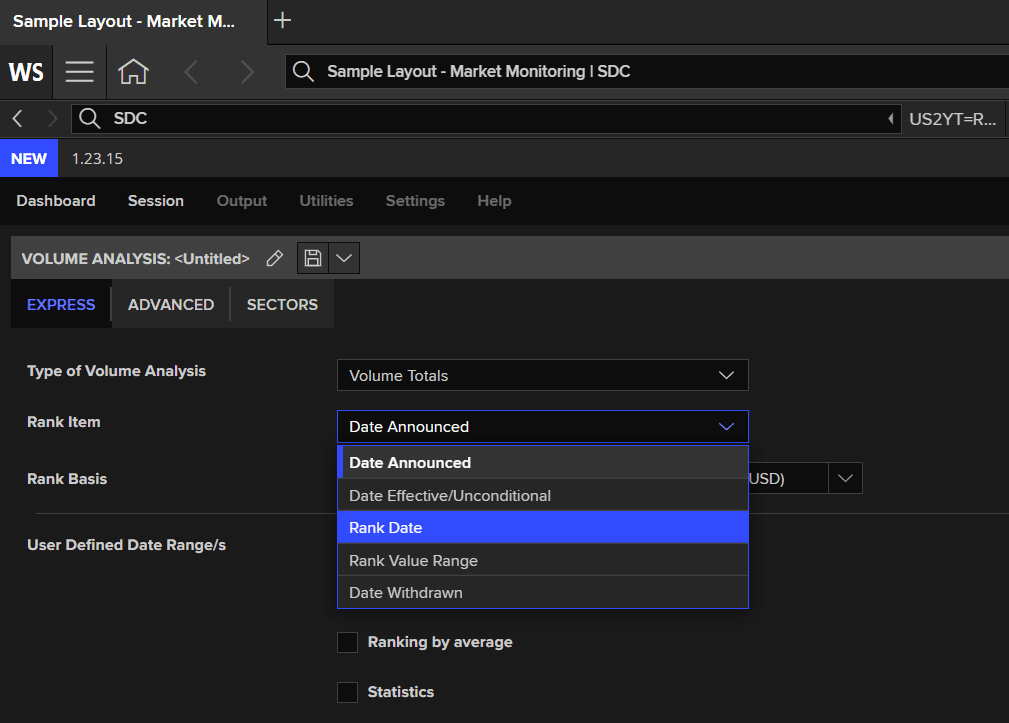Viewport: 1009px width, 723px height.
Task: Open the Settings menu
Action: (415, 201)
